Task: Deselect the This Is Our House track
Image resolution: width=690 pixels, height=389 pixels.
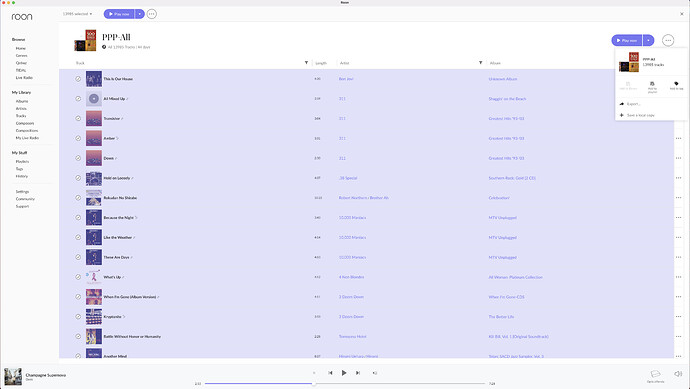Action: [78, 79]
